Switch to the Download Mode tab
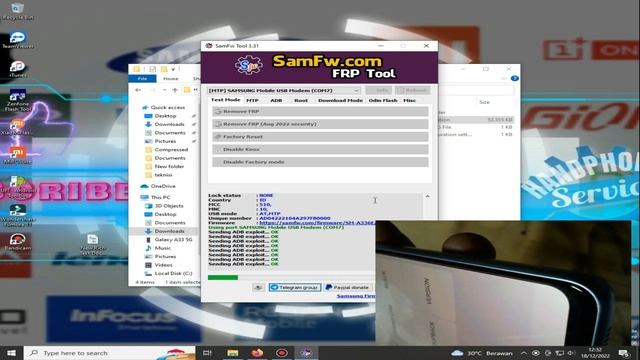The width and height of the screenshot is (640, 360). tap(340, 100)
